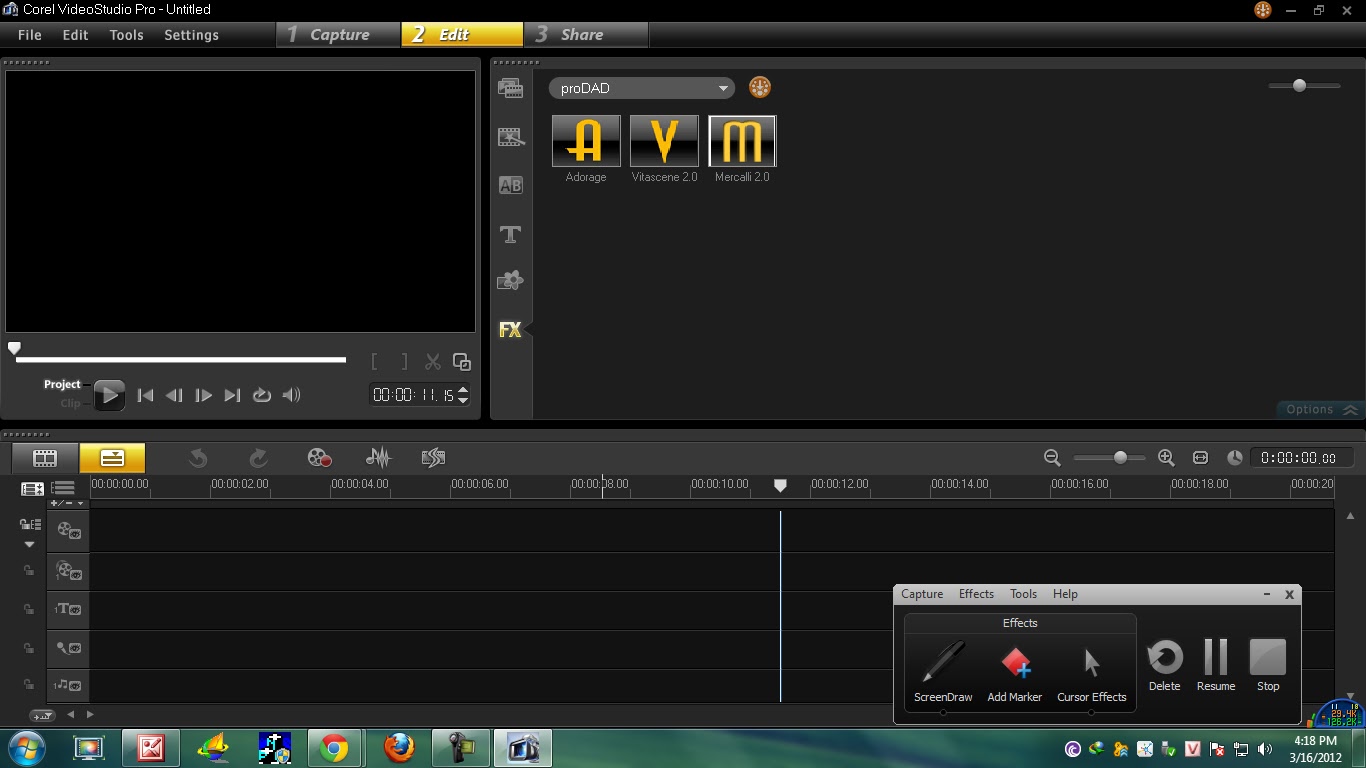Click the preview scrubber handle

point(14,348)
